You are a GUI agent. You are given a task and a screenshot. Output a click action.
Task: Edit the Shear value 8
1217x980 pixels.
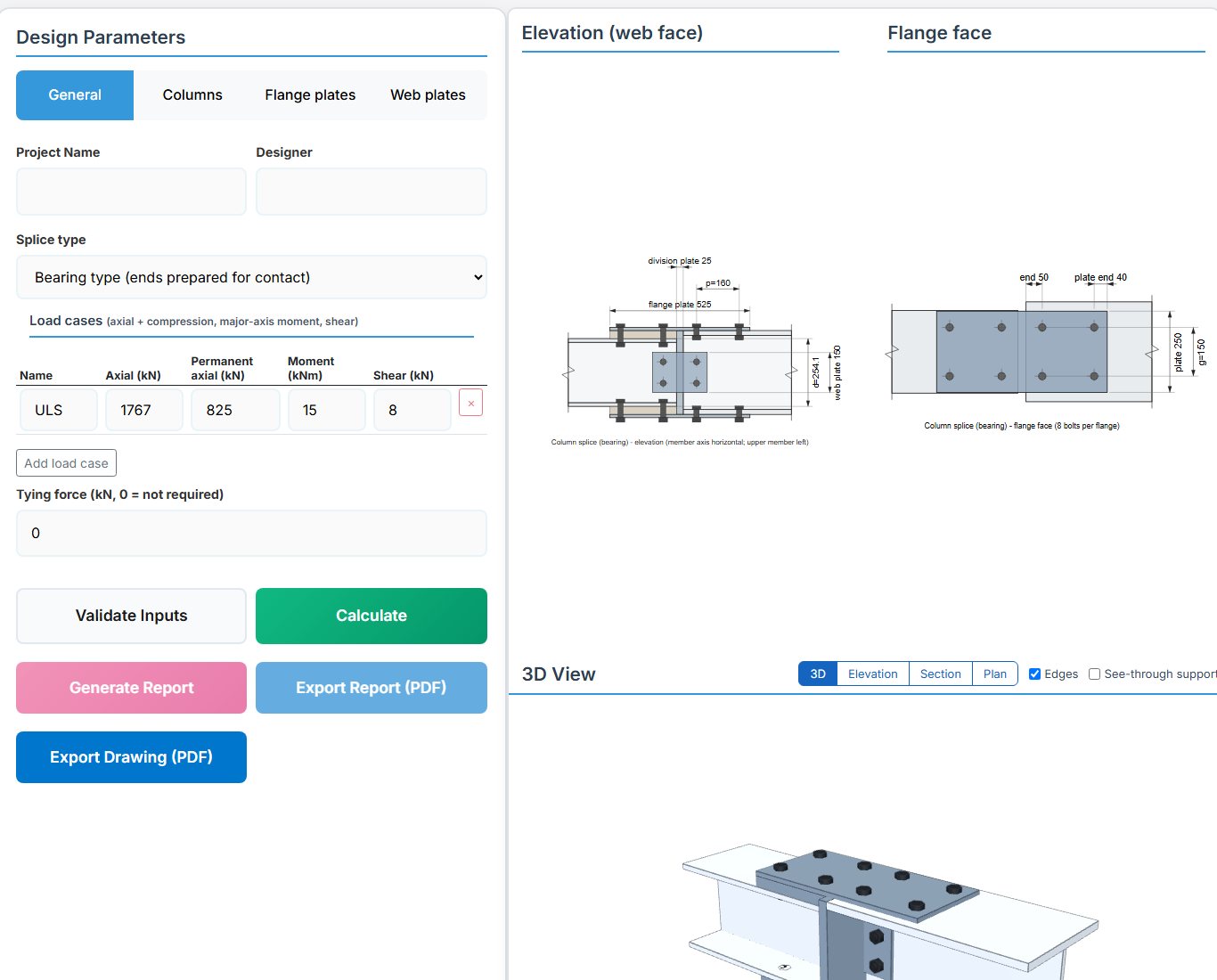(412, 410)
